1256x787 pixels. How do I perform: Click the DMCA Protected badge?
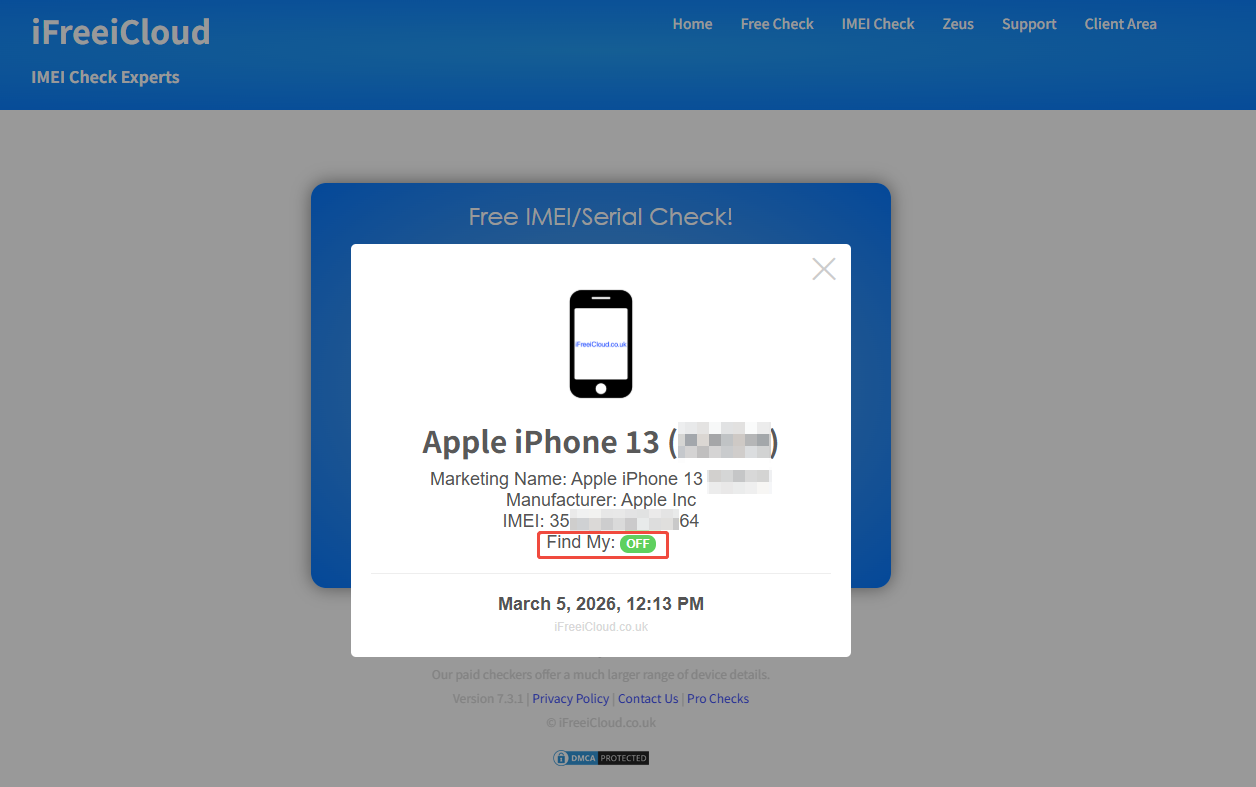(600, 757)
